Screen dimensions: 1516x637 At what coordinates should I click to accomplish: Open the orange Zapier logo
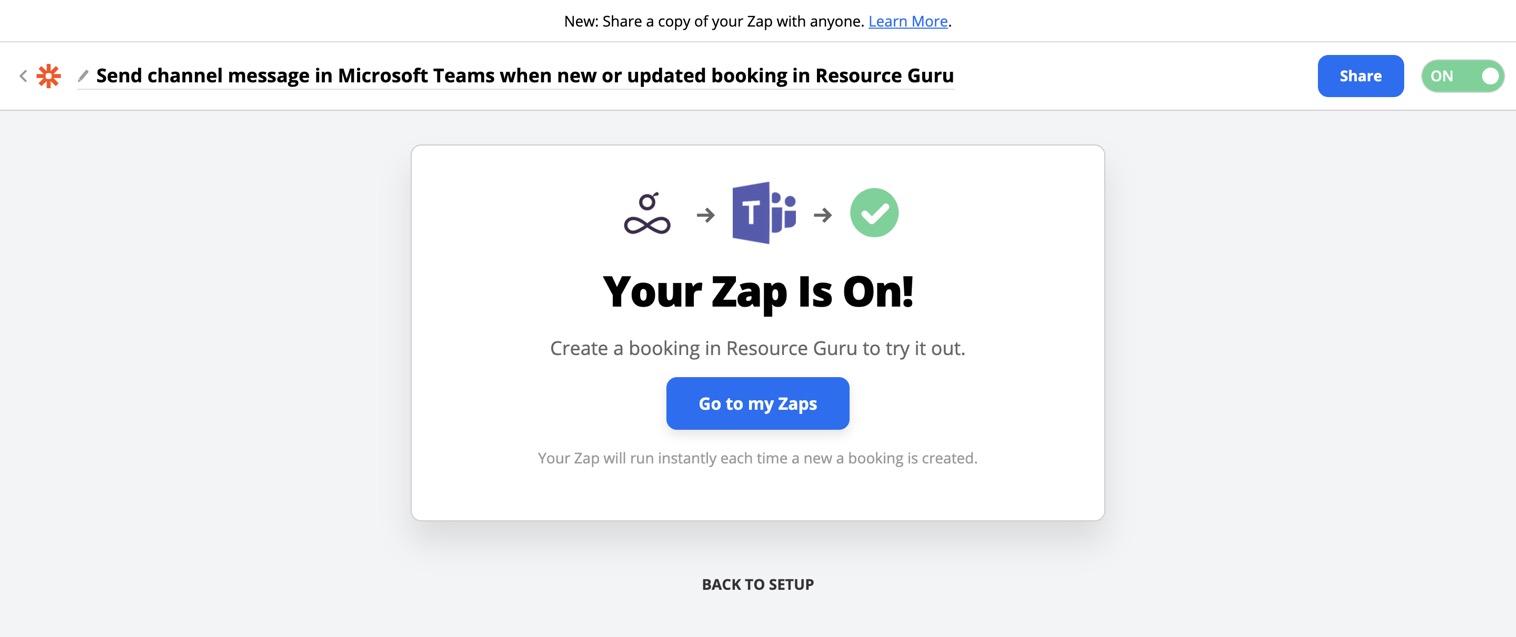(48, 76)
